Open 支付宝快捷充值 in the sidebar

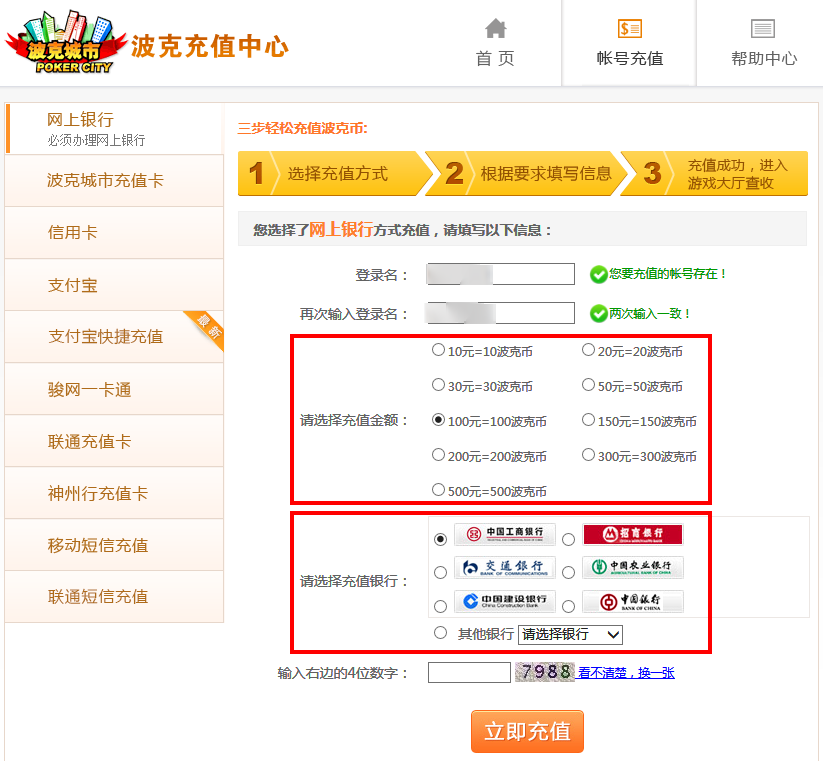coord(114,337)
